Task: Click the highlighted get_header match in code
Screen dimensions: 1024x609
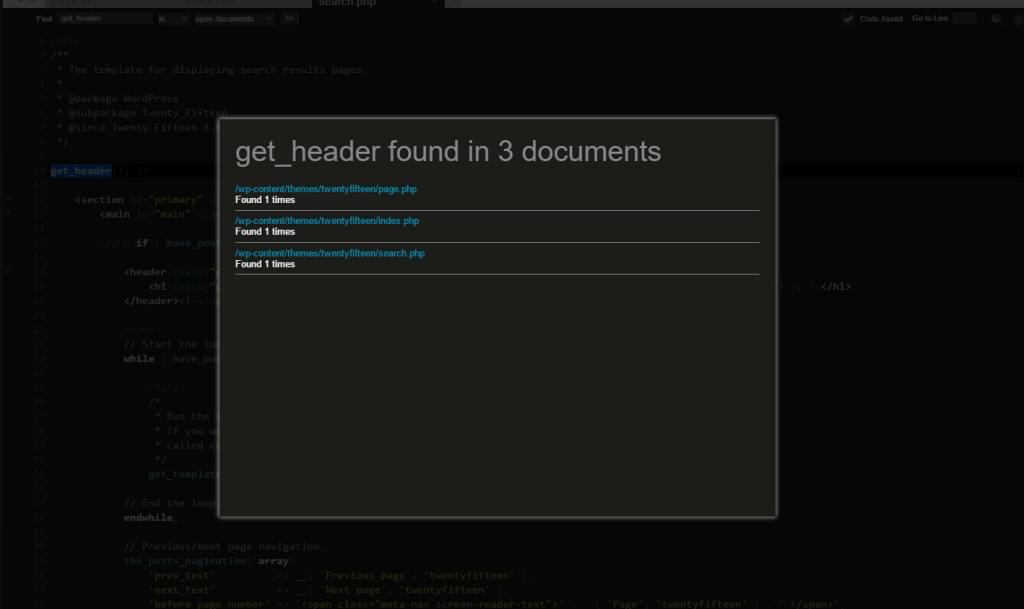Action: pos(81,171)
